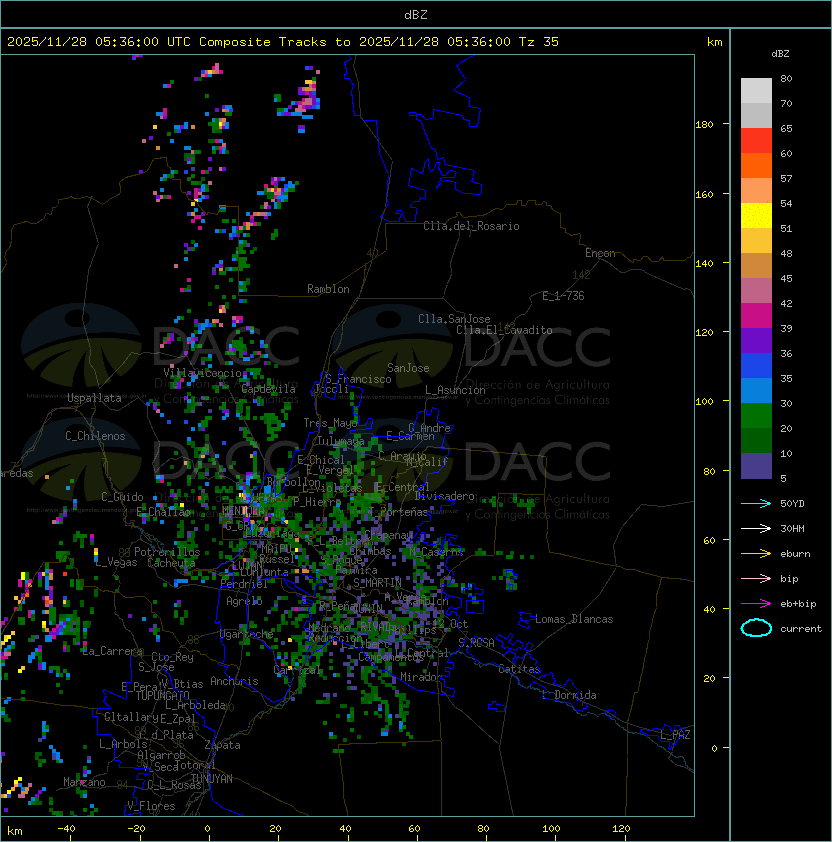Select the dark orange 57-60 dBZ swatch
The height and width of the screenshot is (842, 832).
756,165
